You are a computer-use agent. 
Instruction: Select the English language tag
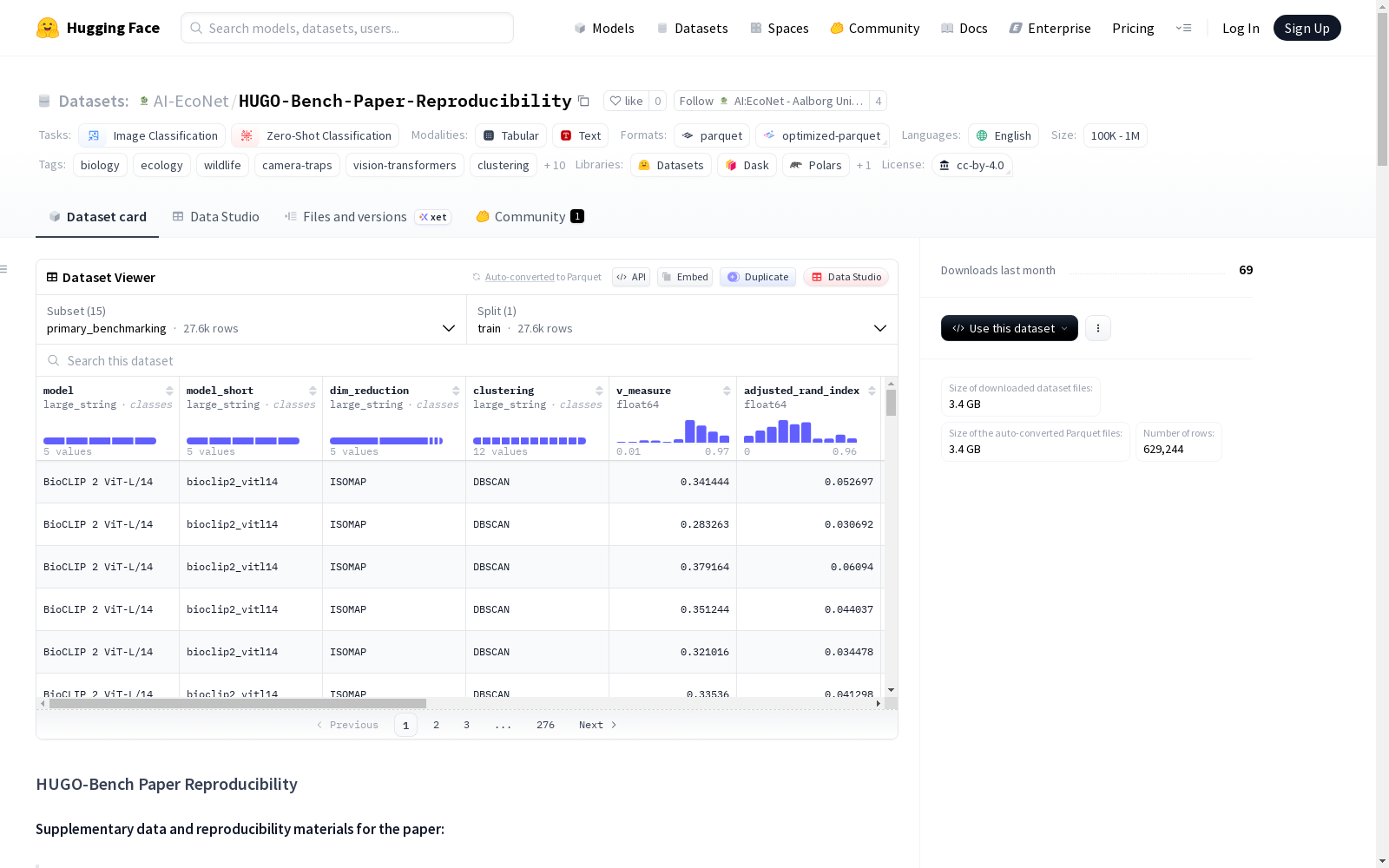(x=1004, y=135)
